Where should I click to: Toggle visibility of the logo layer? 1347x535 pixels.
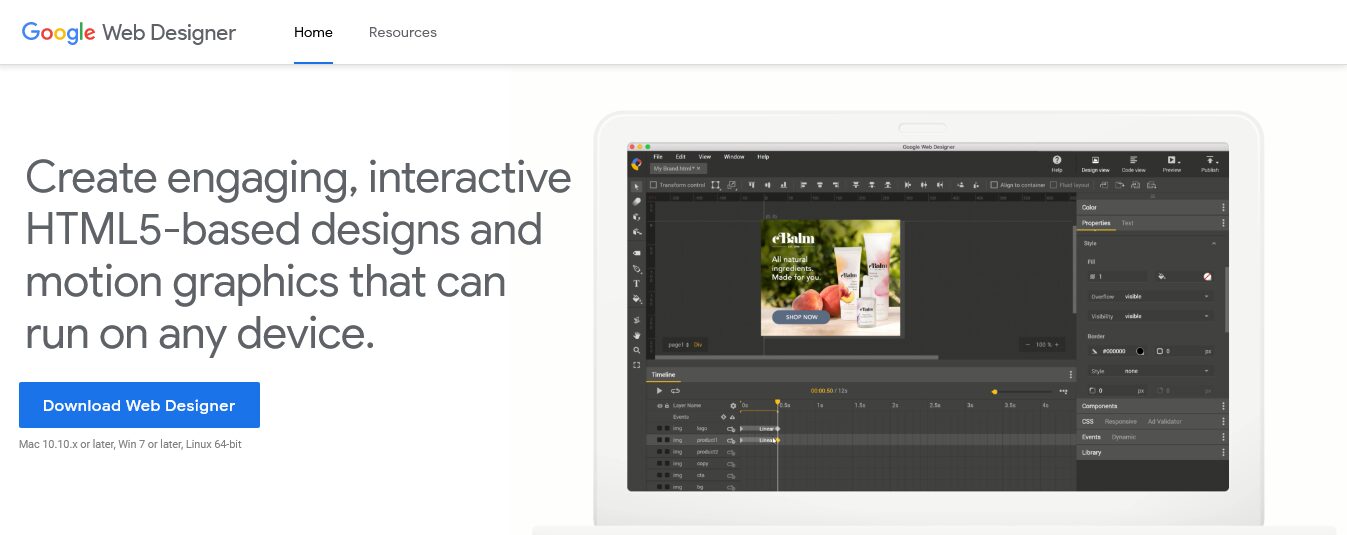point(659,428)
